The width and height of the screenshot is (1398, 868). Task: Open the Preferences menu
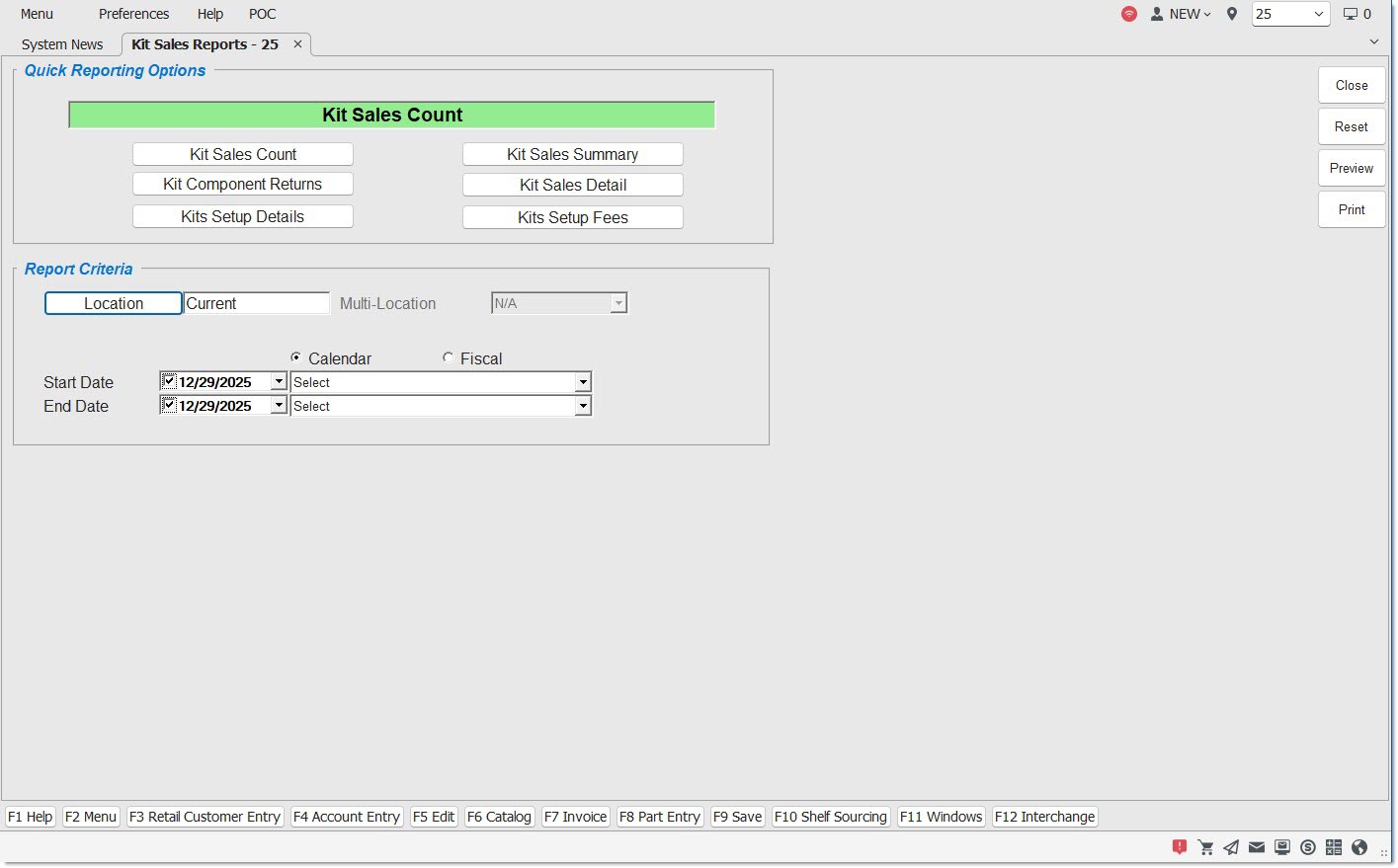coord(133,14)
